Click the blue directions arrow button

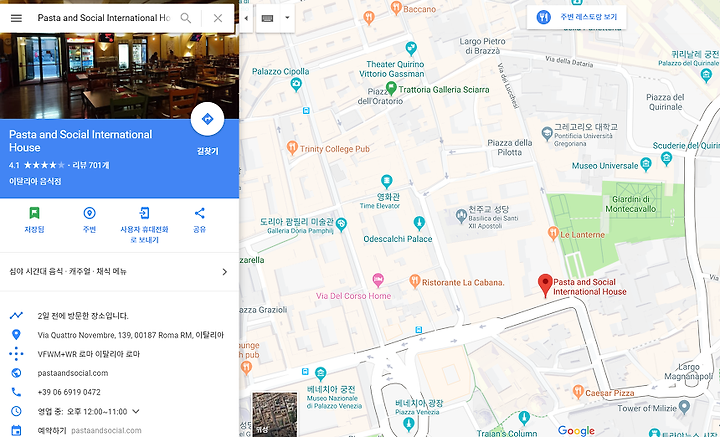208,119
